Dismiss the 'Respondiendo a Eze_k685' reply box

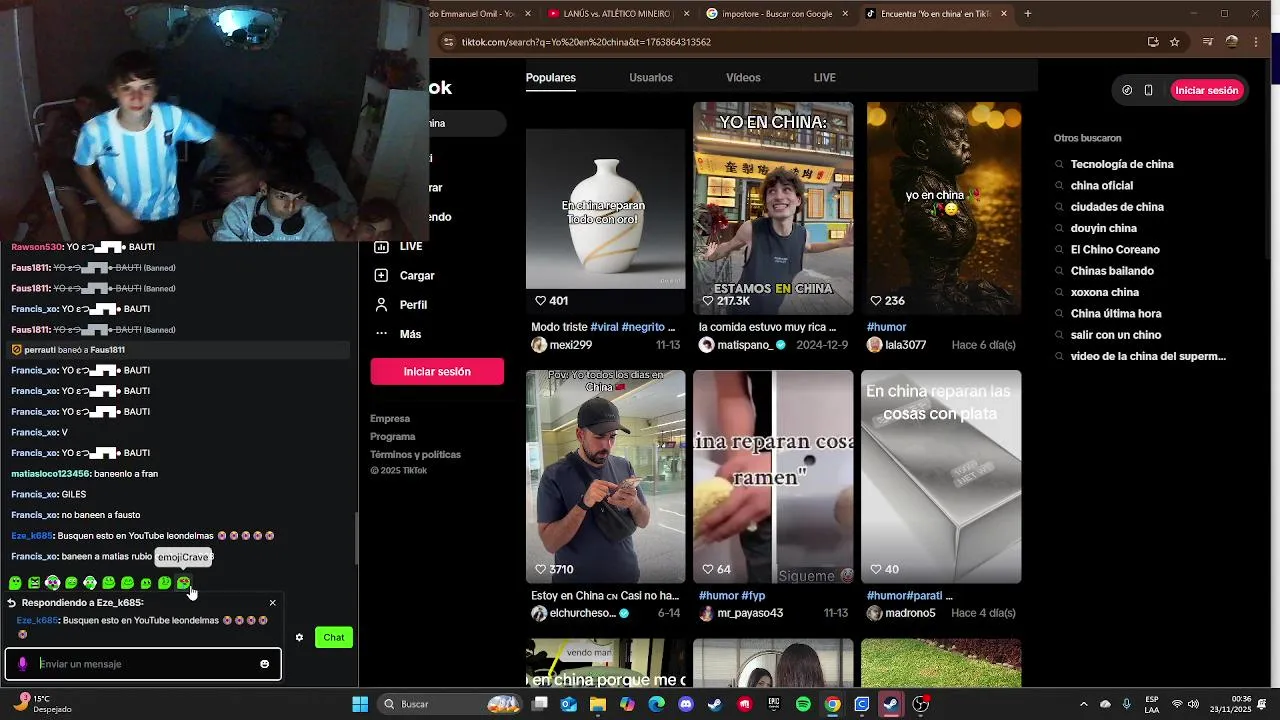click(x=272, y=603)
